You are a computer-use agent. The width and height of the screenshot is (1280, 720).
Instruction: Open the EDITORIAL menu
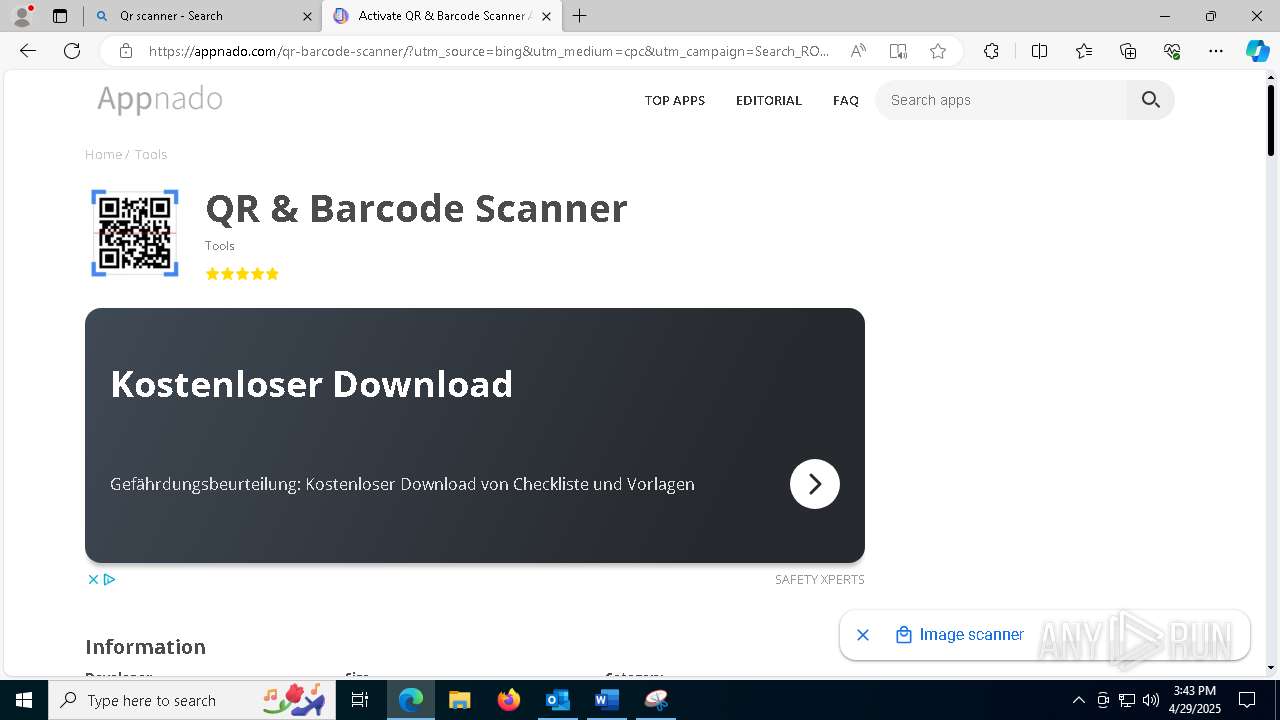(769, 100)
